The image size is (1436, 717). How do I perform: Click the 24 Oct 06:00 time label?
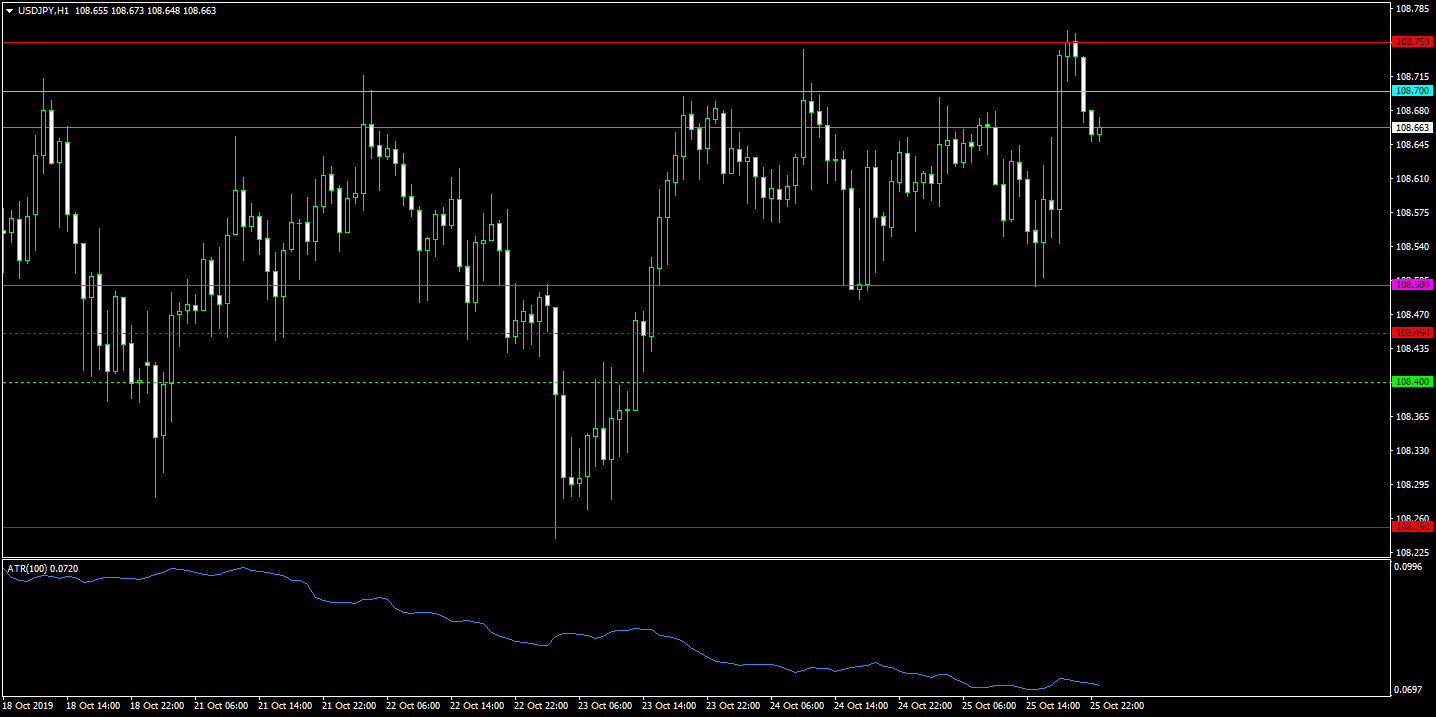797,706
